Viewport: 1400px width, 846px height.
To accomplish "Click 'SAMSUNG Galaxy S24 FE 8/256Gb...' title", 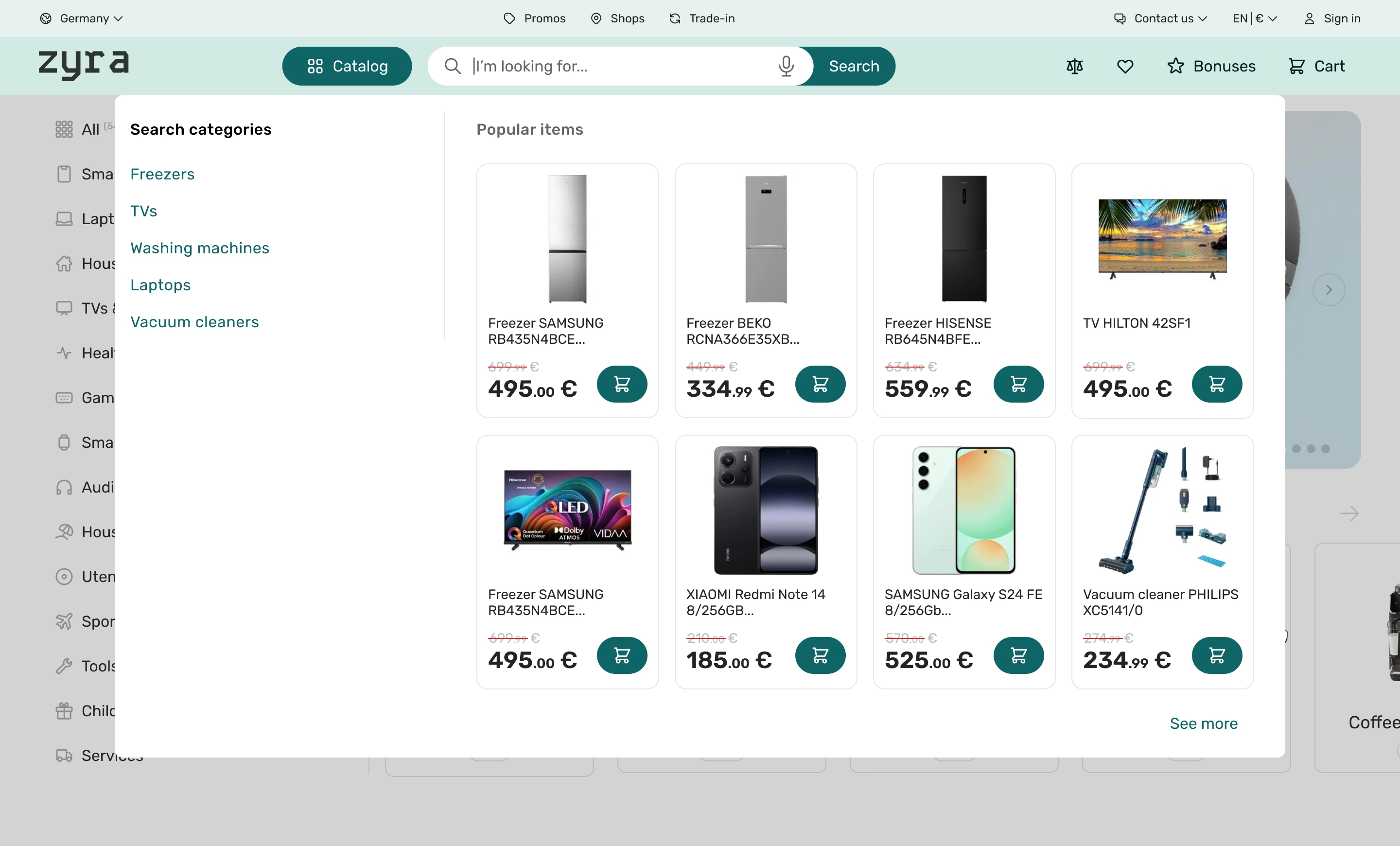I will pos(963,602).
